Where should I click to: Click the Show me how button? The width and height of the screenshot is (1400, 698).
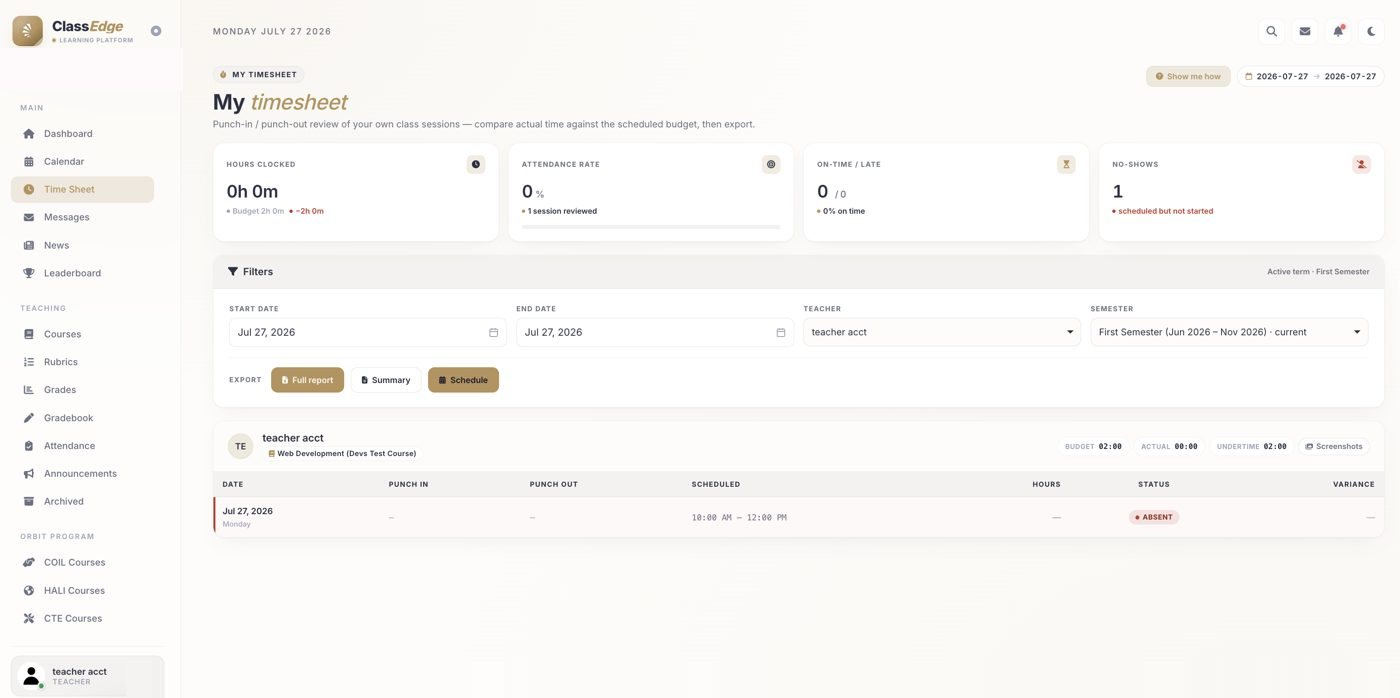[x=1188, y=76]
